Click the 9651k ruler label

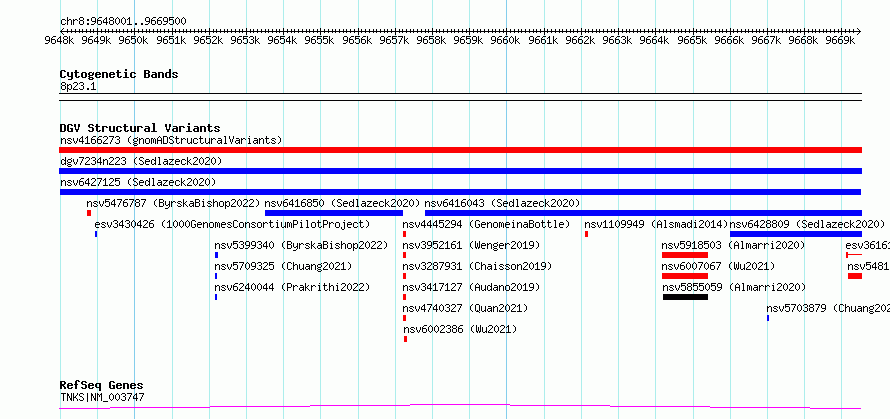(170, 40)
